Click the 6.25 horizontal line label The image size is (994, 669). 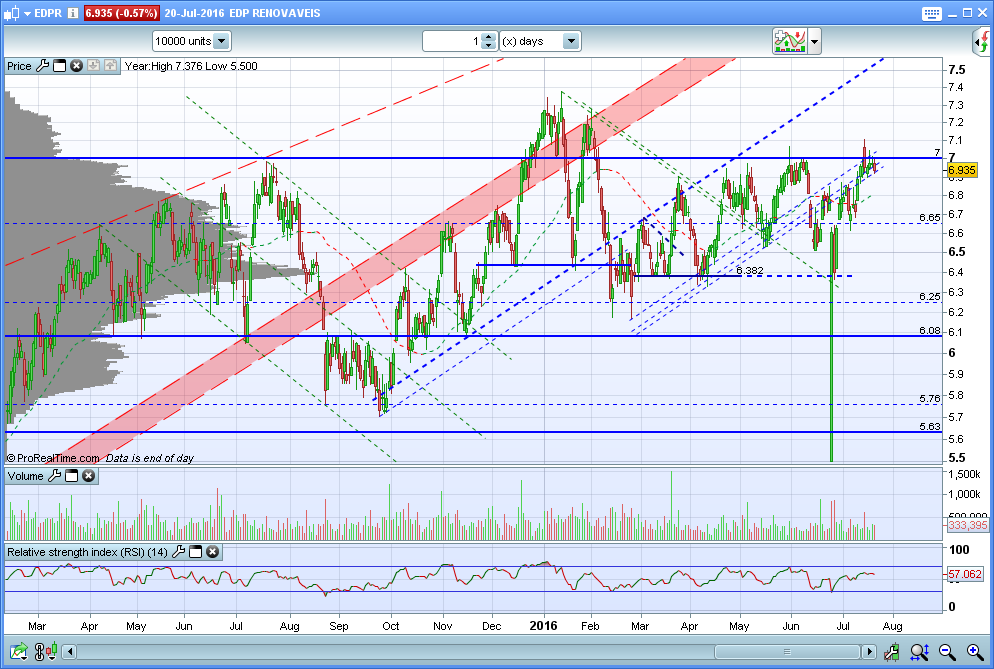[x=929, y=297]
